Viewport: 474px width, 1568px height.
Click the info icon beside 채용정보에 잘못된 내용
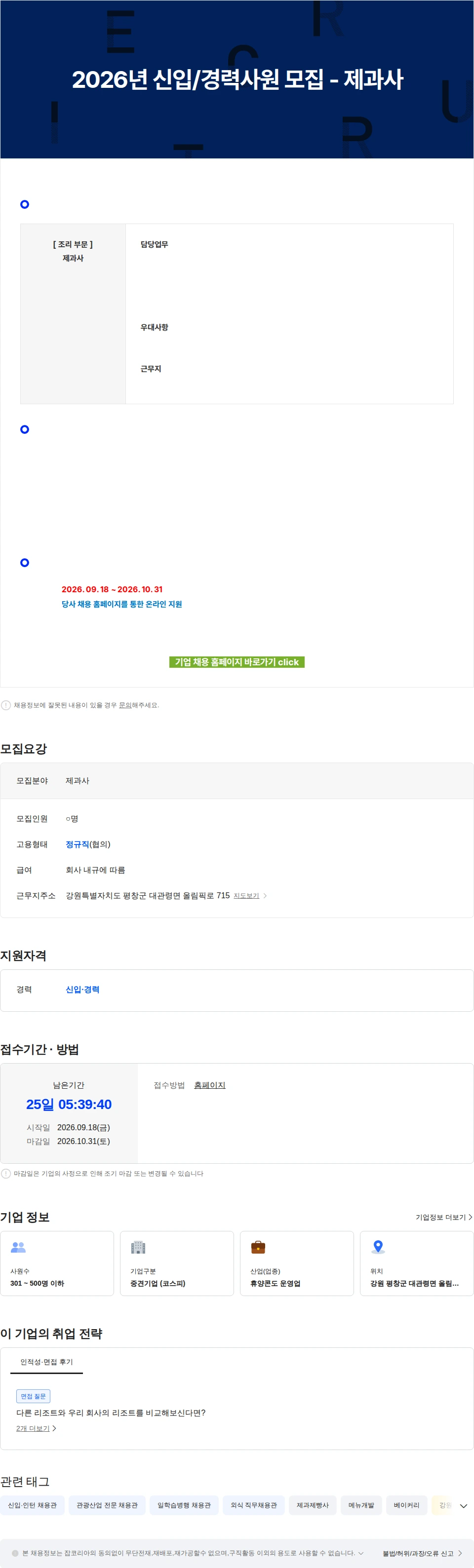tap(5, 705)
